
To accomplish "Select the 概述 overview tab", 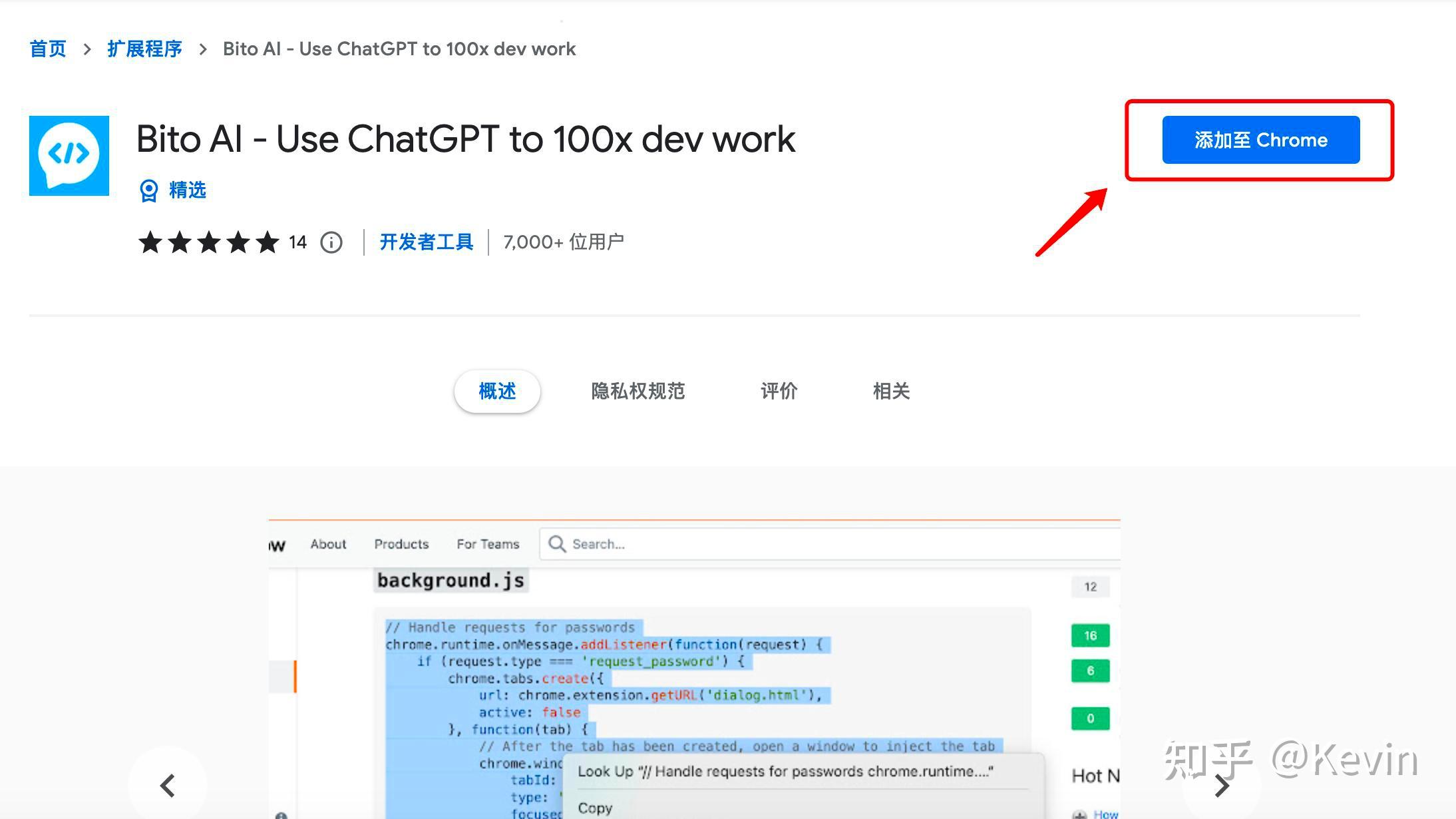I will [x=497, y=392].
